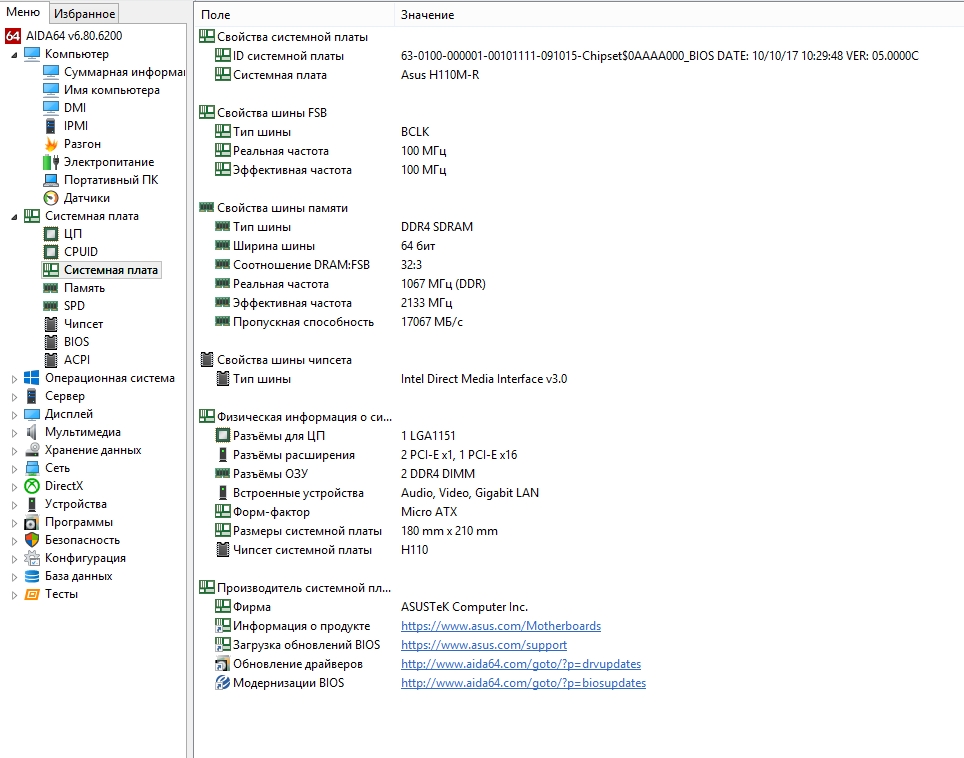Click the Безопасность shield icon
Image resolution: width=964 pixels, height=758 pixels.
32,540
